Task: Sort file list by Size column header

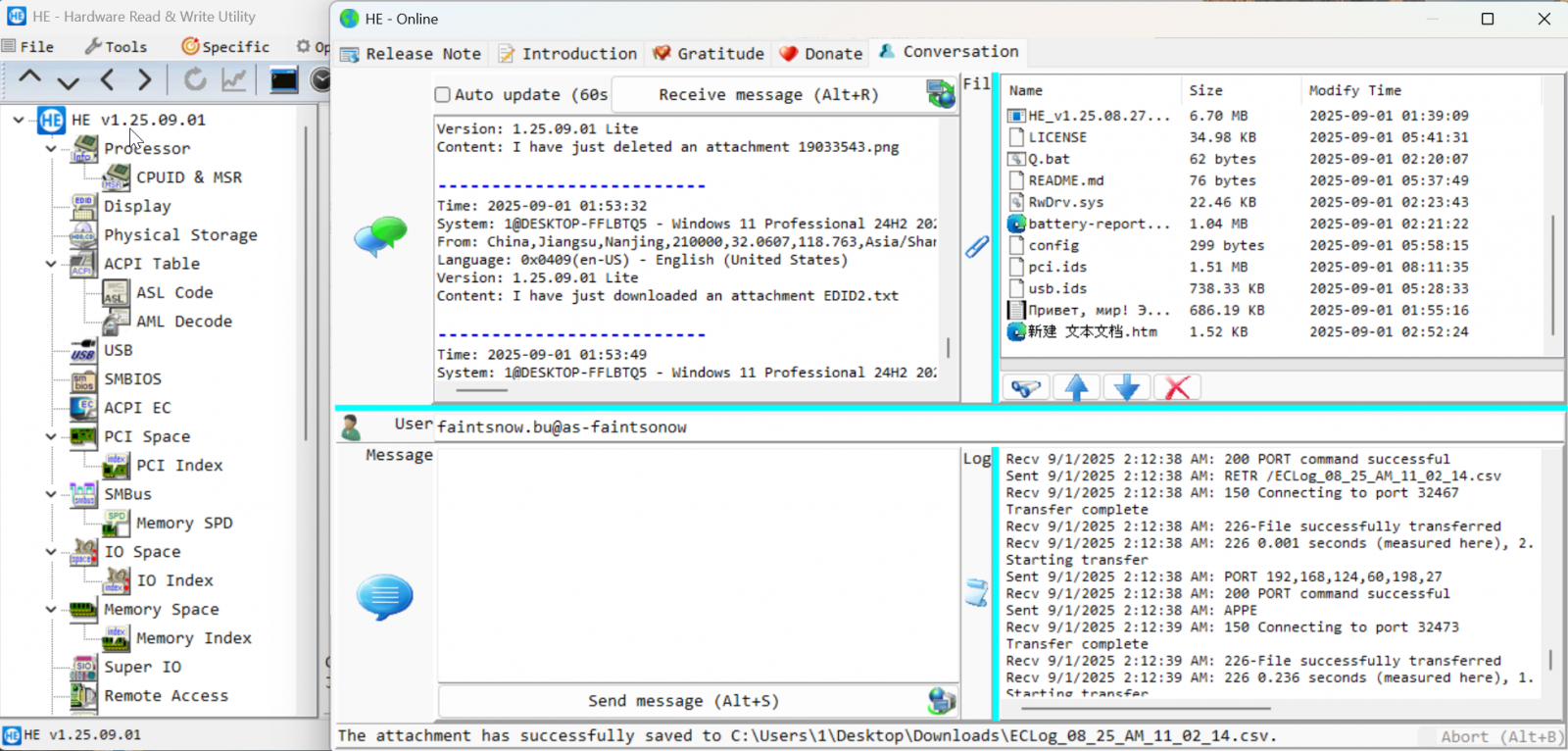Action: pos(1241,90)
